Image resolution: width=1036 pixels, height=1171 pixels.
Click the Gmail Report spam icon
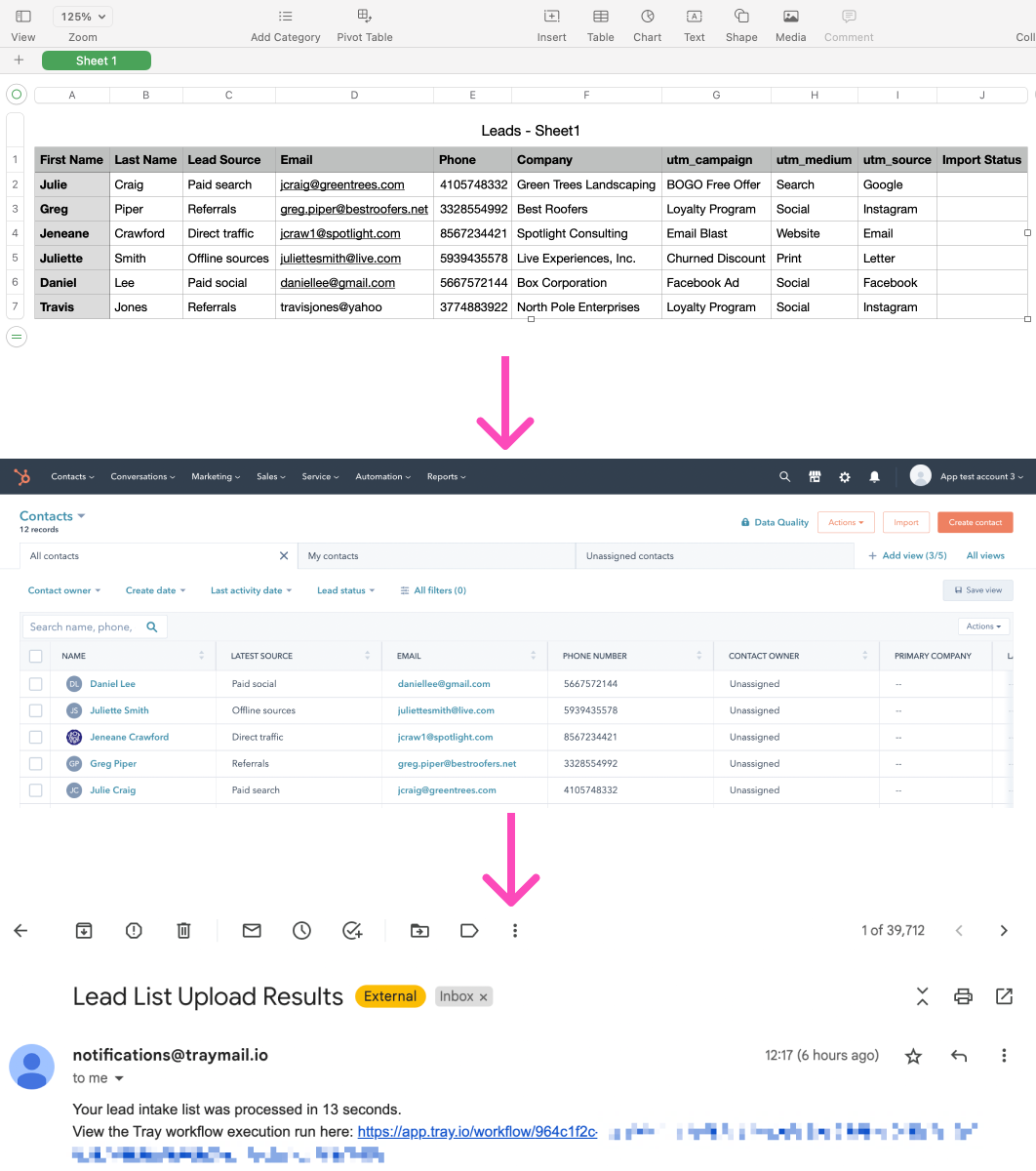pyautogui.click(x=134, y=931)
